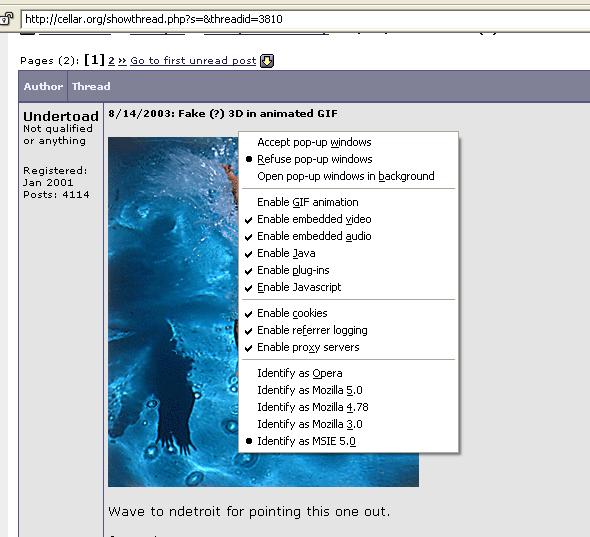
Task: Click the yellow down-arrow unread post icon
Action: [267, 61]
